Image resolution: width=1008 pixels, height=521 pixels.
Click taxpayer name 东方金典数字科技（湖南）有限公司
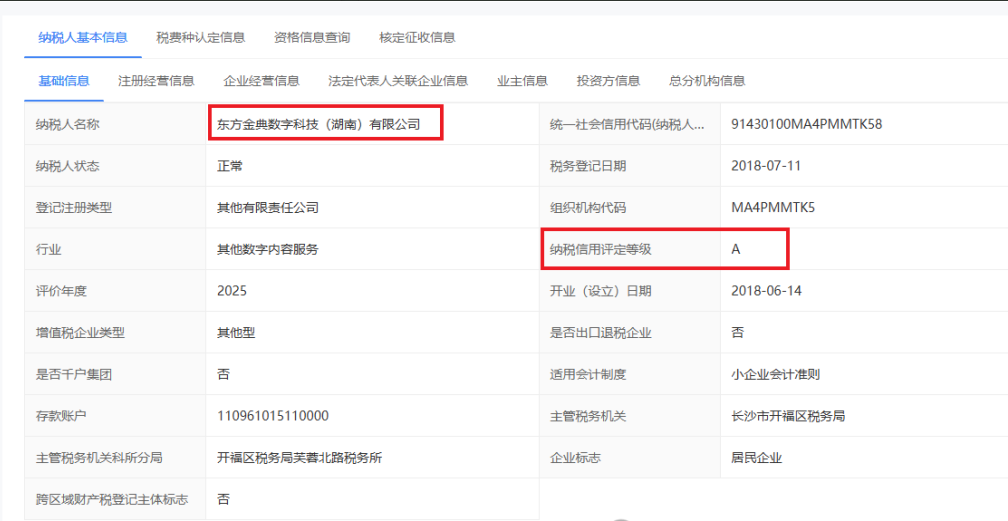pyautogui.click(x=319, y=124)
